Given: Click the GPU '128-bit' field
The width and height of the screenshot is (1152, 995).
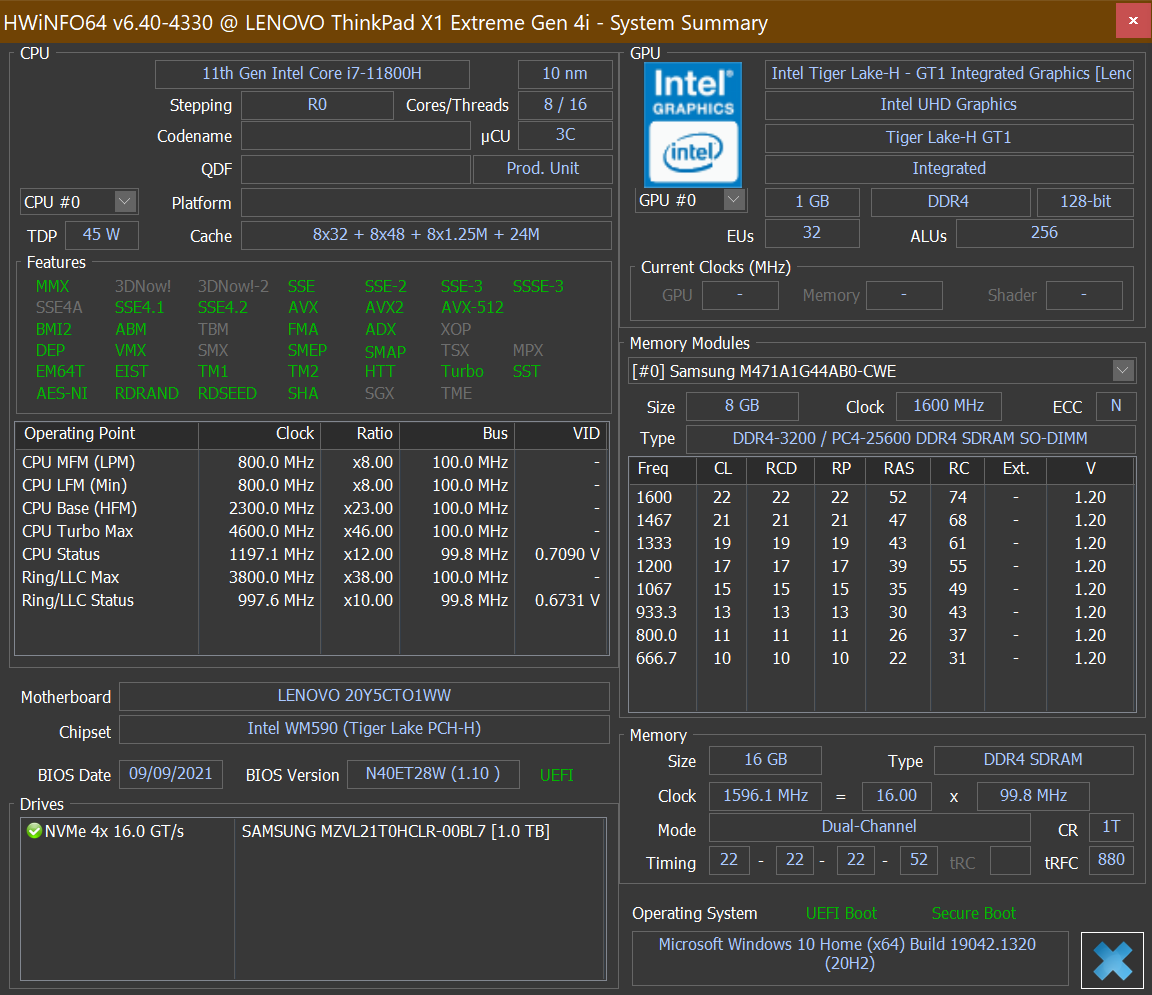Looking at the screenshot, I should (1085, 202).
